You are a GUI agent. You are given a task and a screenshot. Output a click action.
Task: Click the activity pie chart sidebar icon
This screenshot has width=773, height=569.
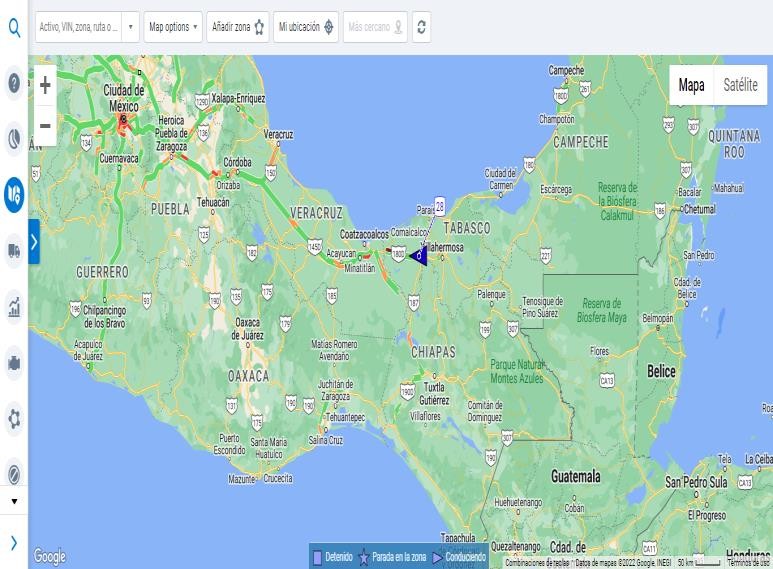click(14, 140)
